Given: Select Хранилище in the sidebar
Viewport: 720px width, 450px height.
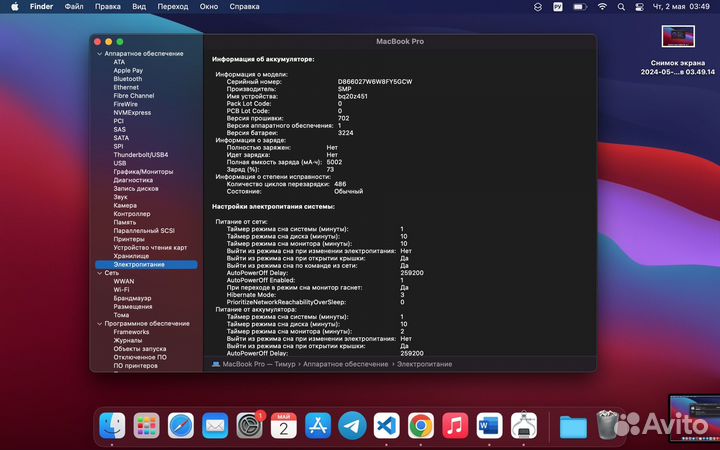Looking at the screenshot, I should point(131,256).
